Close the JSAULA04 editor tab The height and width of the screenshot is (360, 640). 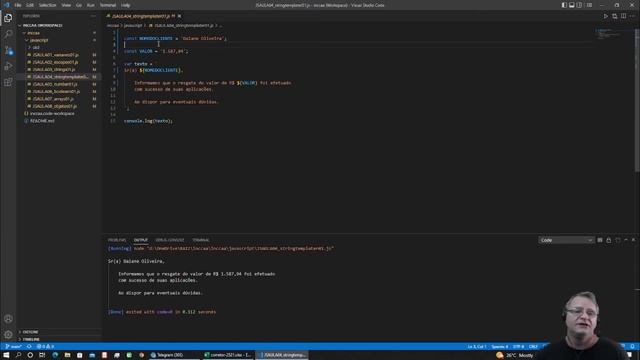(179, 16)
